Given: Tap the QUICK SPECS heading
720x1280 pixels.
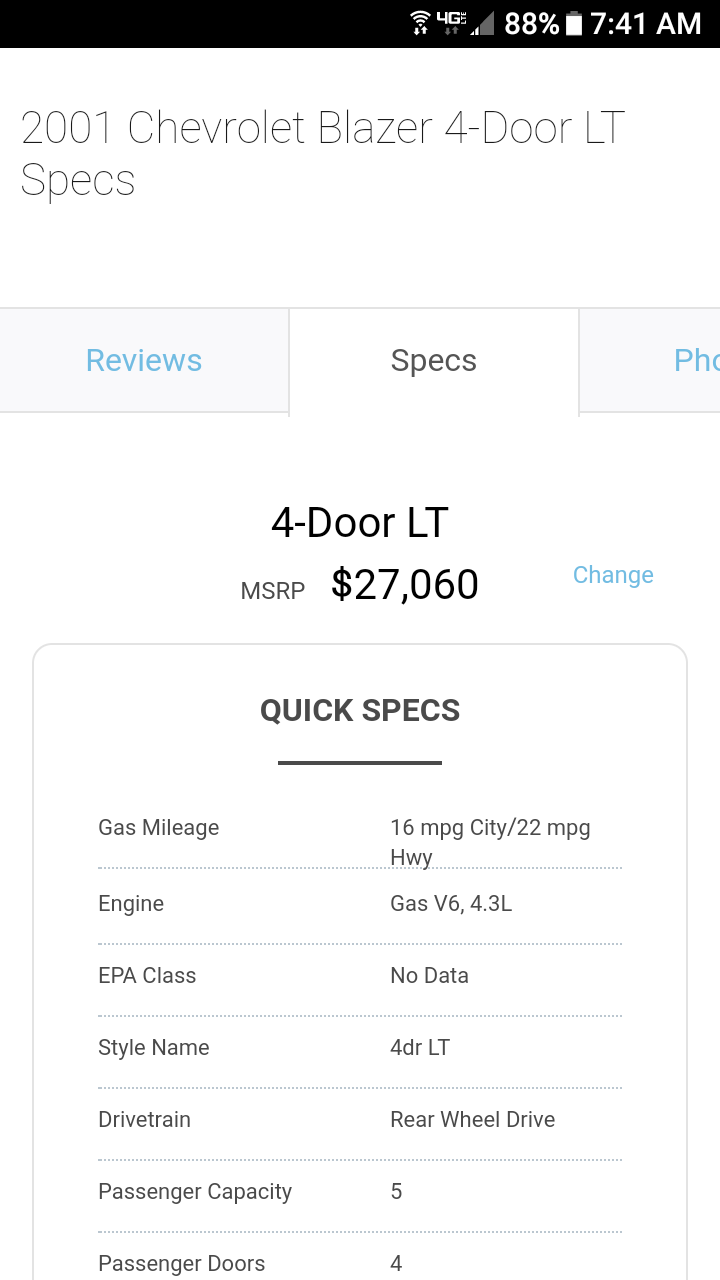Looking at the screenshot, I should (360, 711).
